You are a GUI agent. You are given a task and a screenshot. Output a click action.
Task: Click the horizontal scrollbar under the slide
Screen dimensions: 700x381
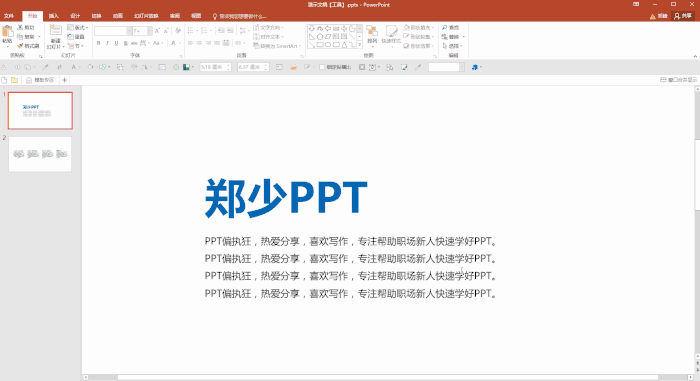click(x=388, y=377)
